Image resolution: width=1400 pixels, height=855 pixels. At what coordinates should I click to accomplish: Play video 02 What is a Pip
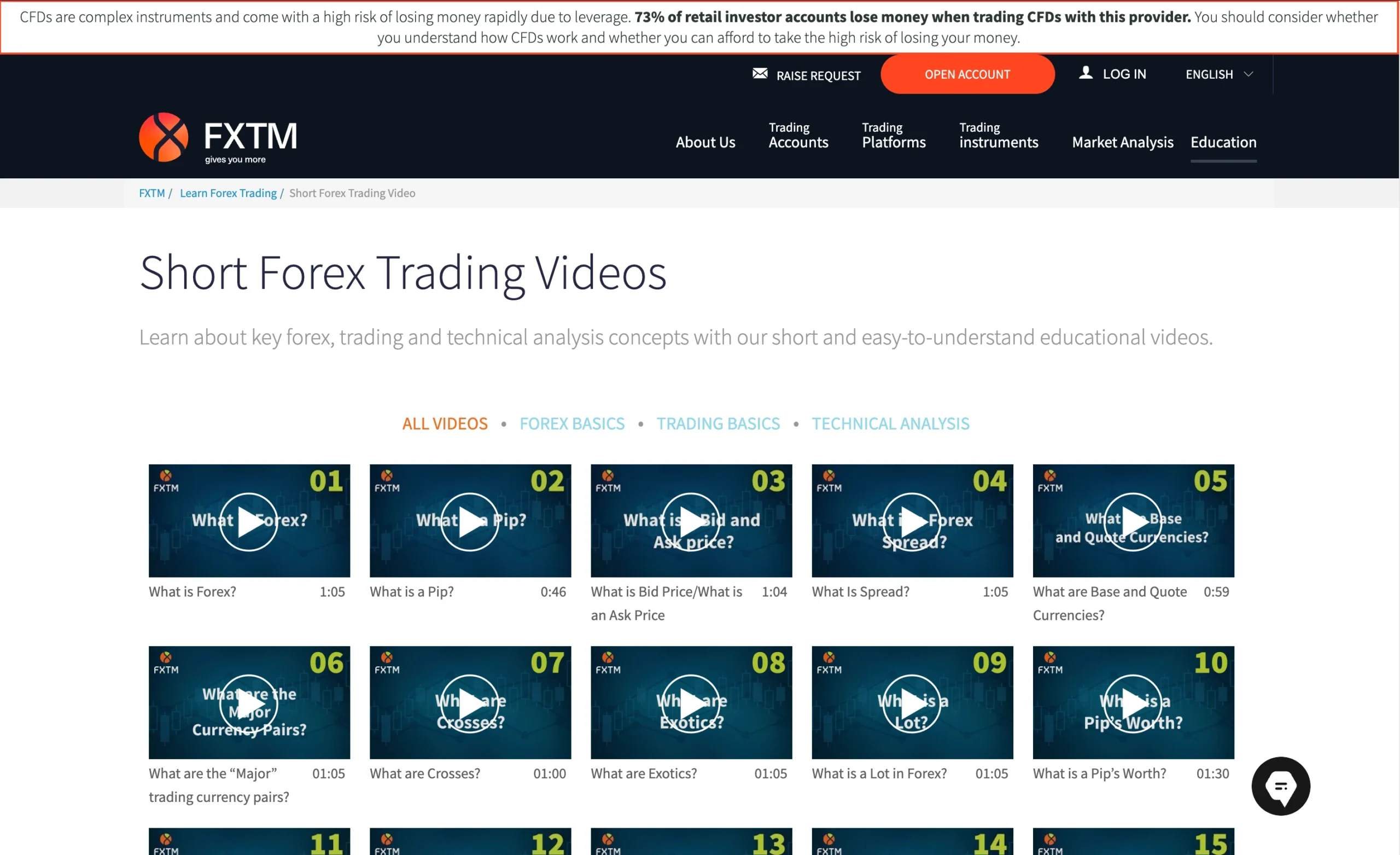[470, 521]
